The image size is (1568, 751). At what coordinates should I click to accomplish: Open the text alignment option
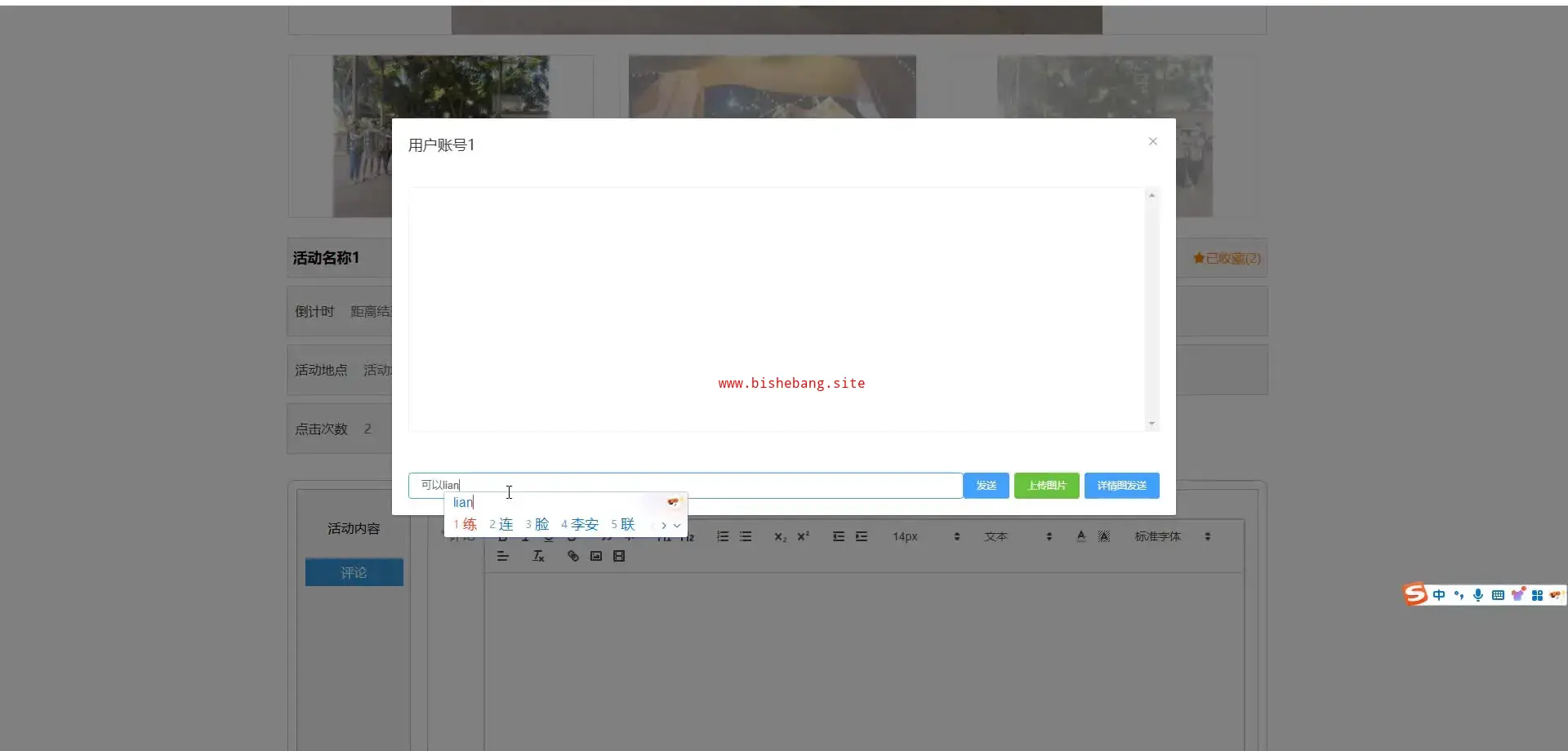[503, 556]
